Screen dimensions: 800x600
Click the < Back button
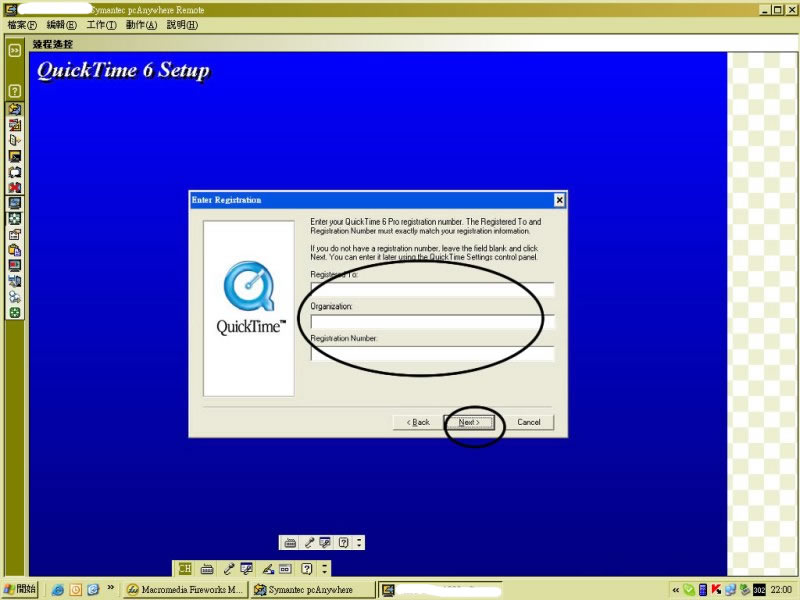point(418,422)
